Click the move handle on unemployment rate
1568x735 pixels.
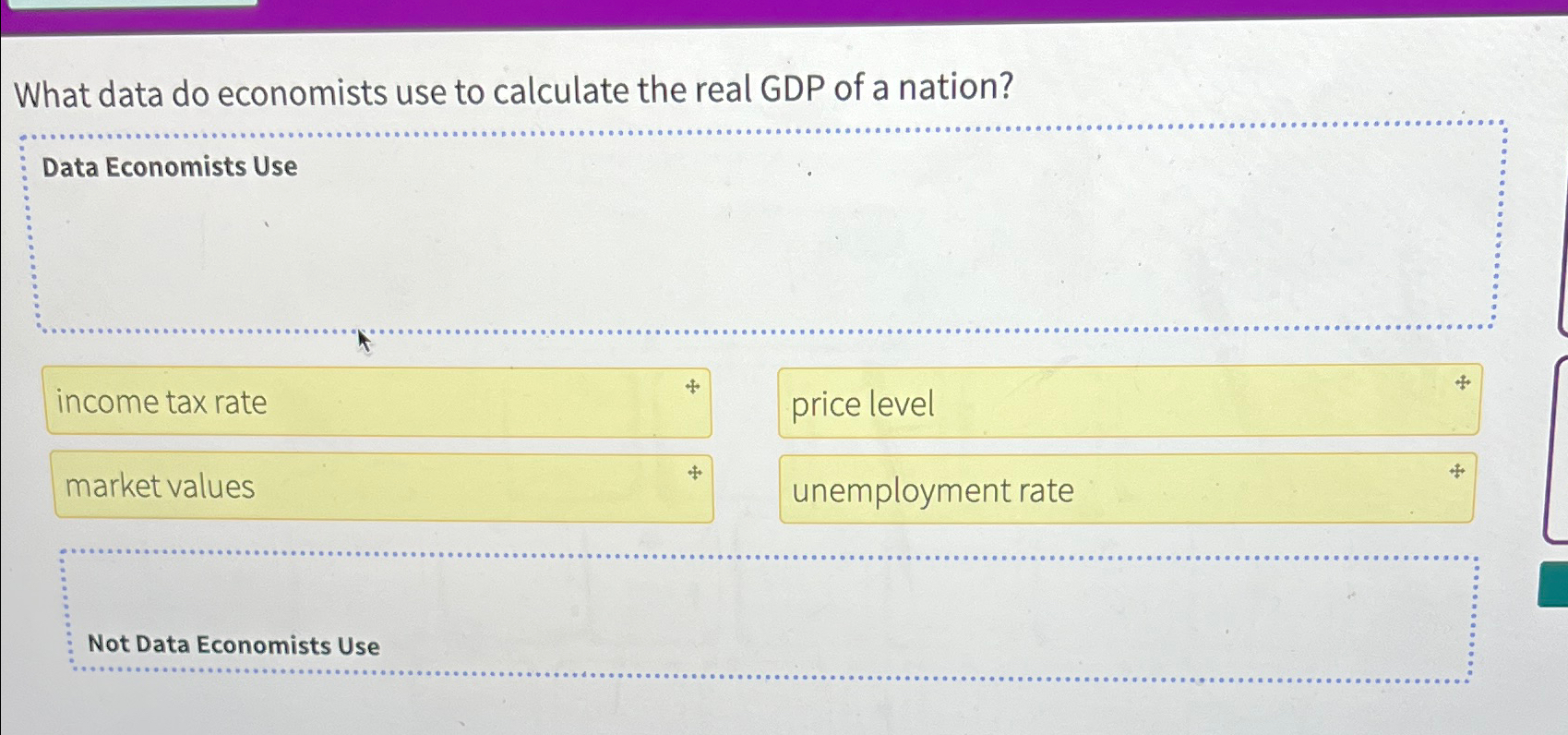(x=1455, y=471)
